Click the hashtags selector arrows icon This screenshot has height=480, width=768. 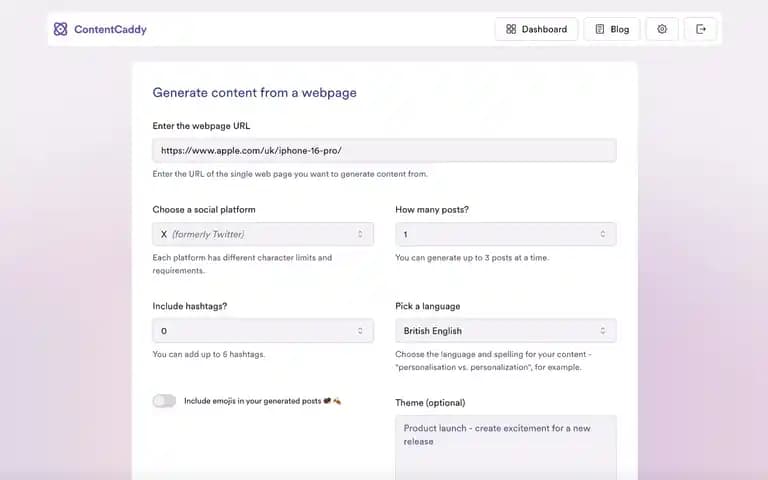coord(360,331)
